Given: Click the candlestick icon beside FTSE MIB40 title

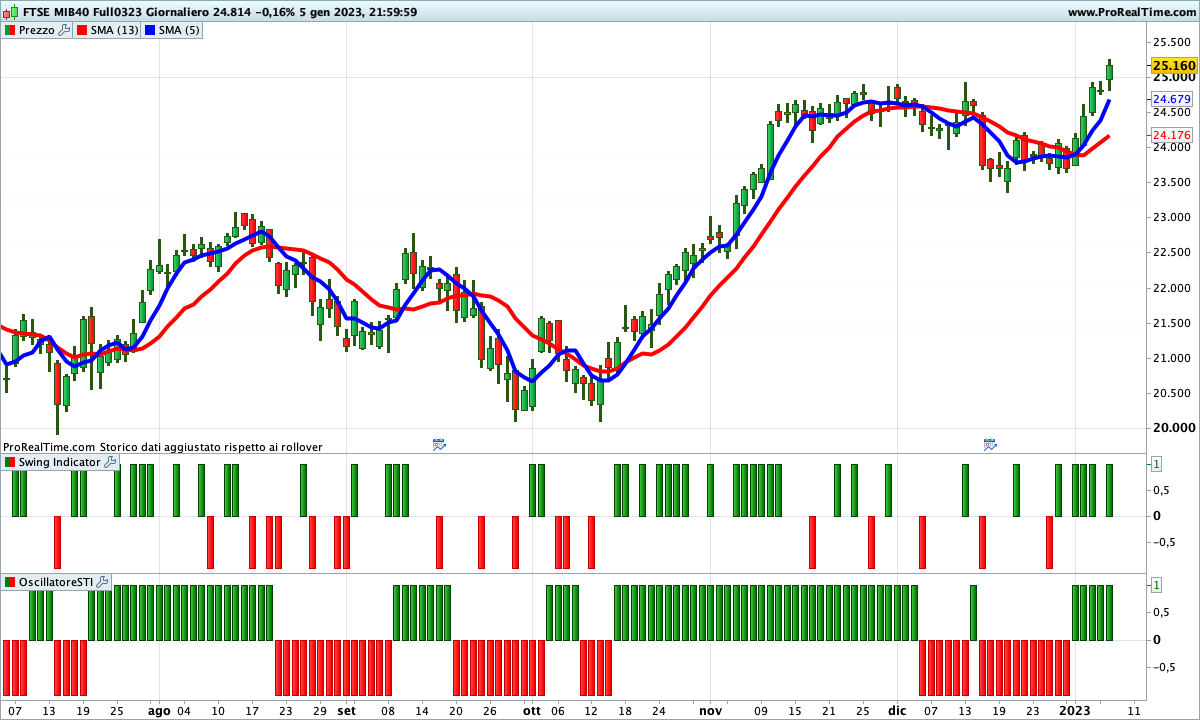Looking at the screenshot, I should tap(10, 12).
